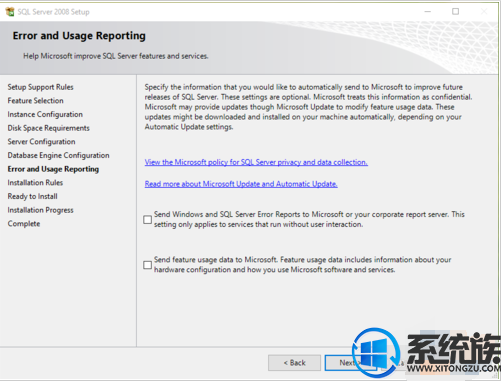Click Help Microsoft improve SQL Server subtitle
501x381 pixels.
[116, 56]
